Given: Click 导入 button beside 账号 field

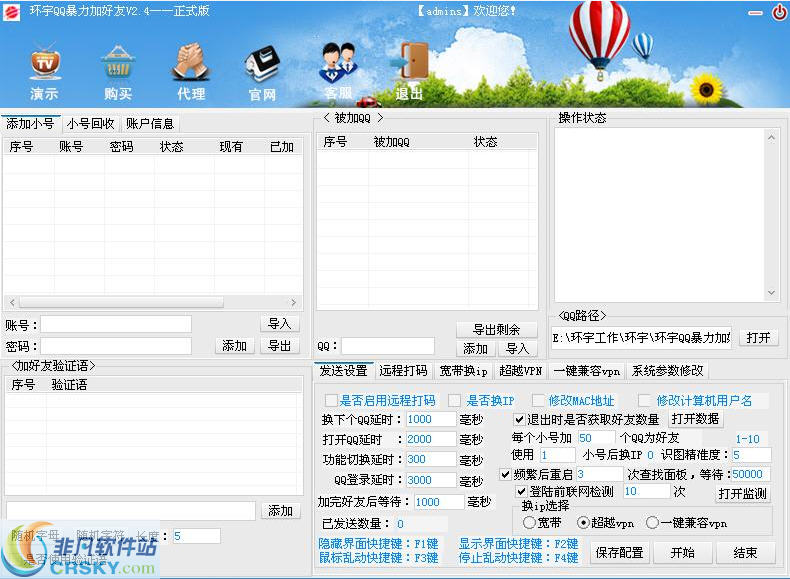Looking at the screenshot, I should tap(280, 323).
